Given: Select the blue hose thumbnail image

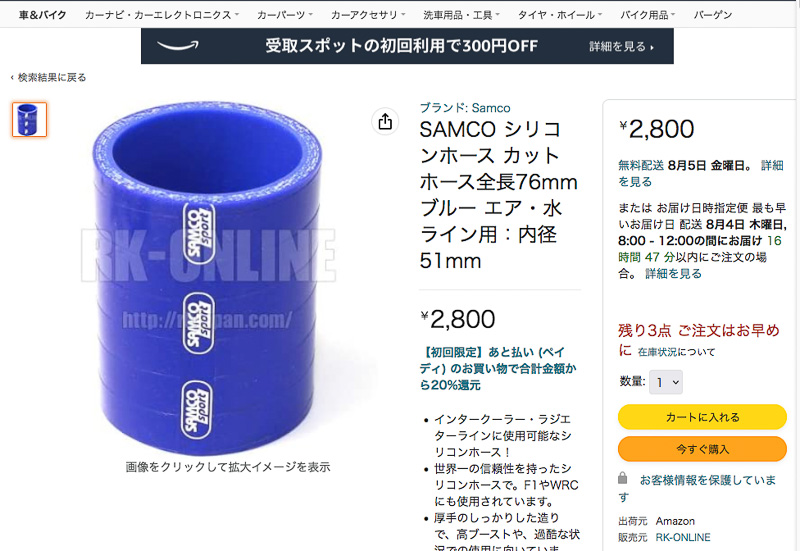Looking at the screenshot, I should 30,119.
